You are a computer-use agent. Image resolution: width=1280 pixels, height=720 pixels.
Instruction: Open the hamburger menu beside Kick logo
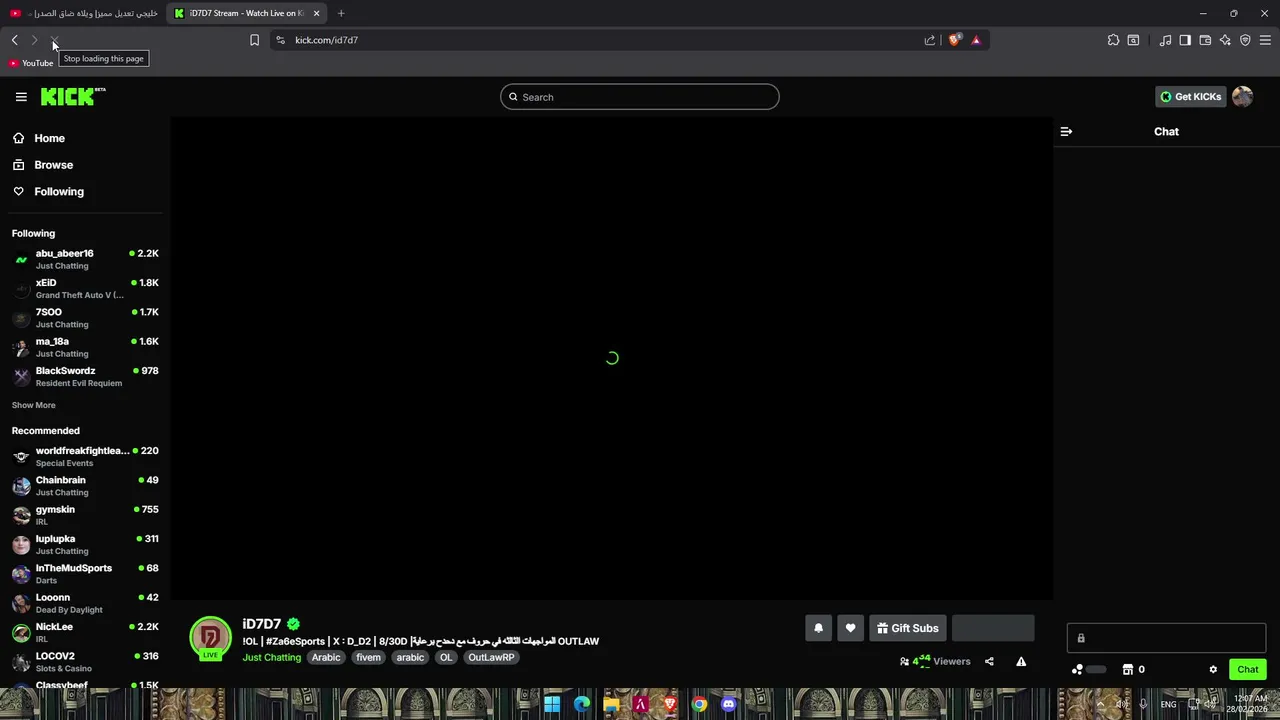(21, 97)
